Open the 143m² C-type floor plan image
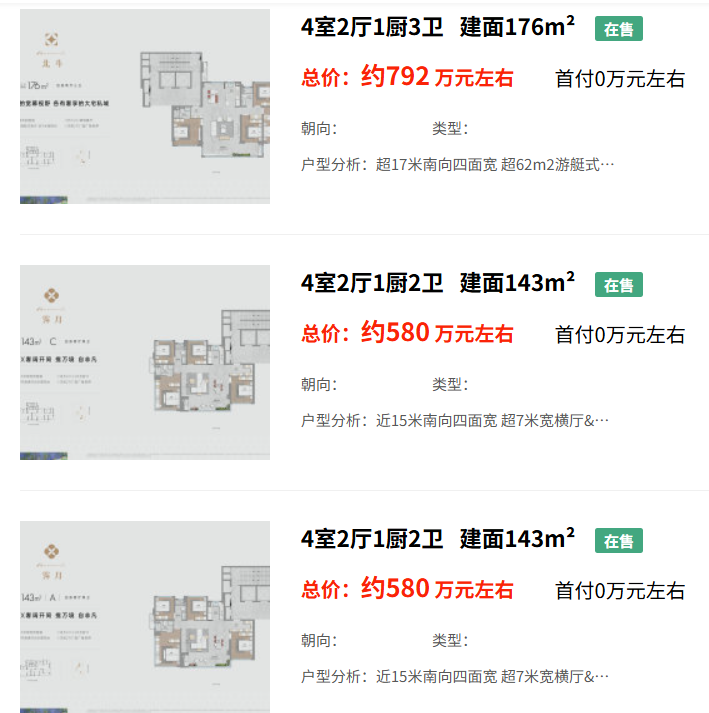The image size is (709, 713). (x=145, y=362)
